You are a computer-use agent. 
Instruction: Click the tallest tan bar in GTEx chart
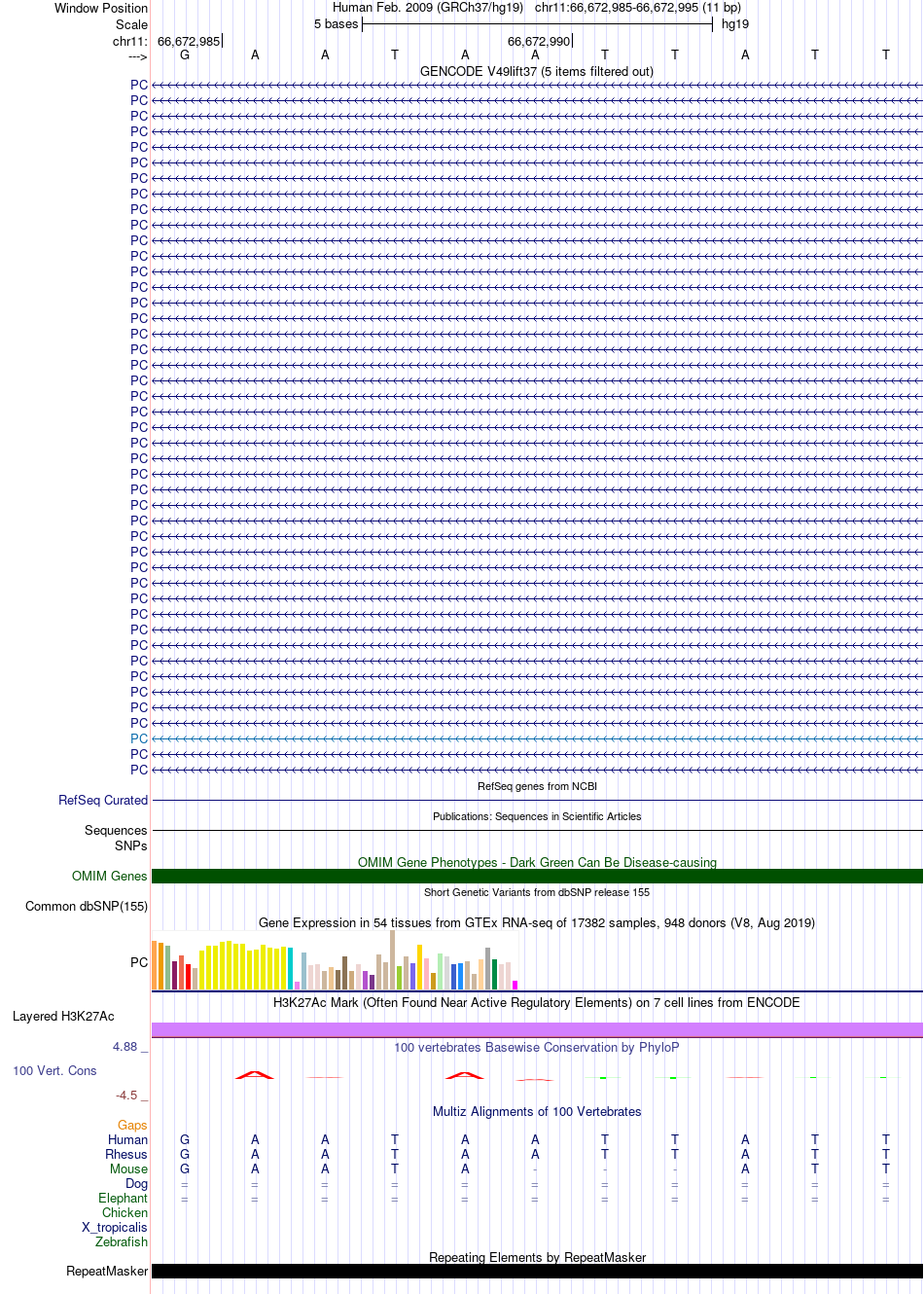[392, 960]
